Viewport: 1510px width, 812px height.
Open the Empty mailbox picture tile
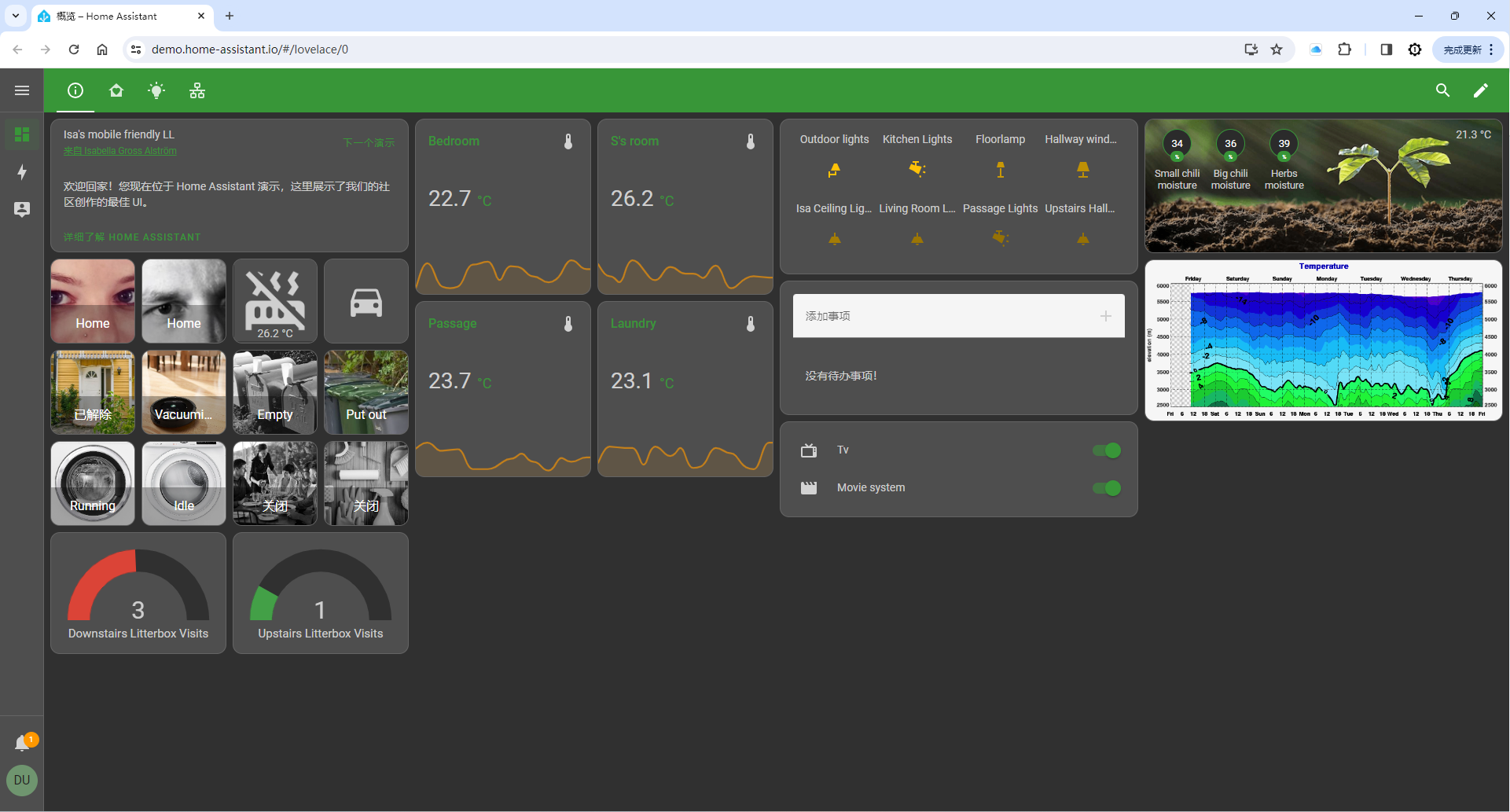pyautogui.click(x=275, y=392)
